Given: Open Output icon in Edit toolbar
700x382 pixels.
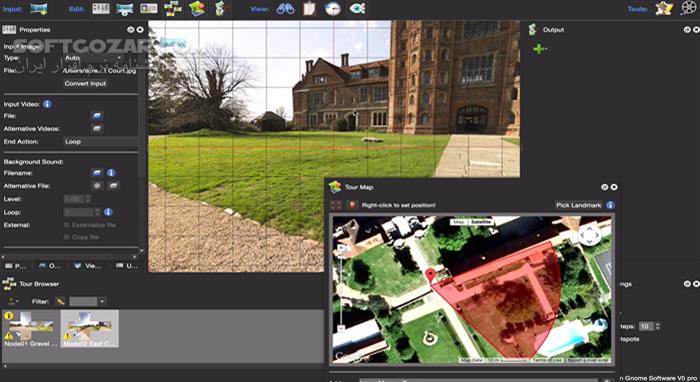Looking at the screenshot, I should click(220, 8).
